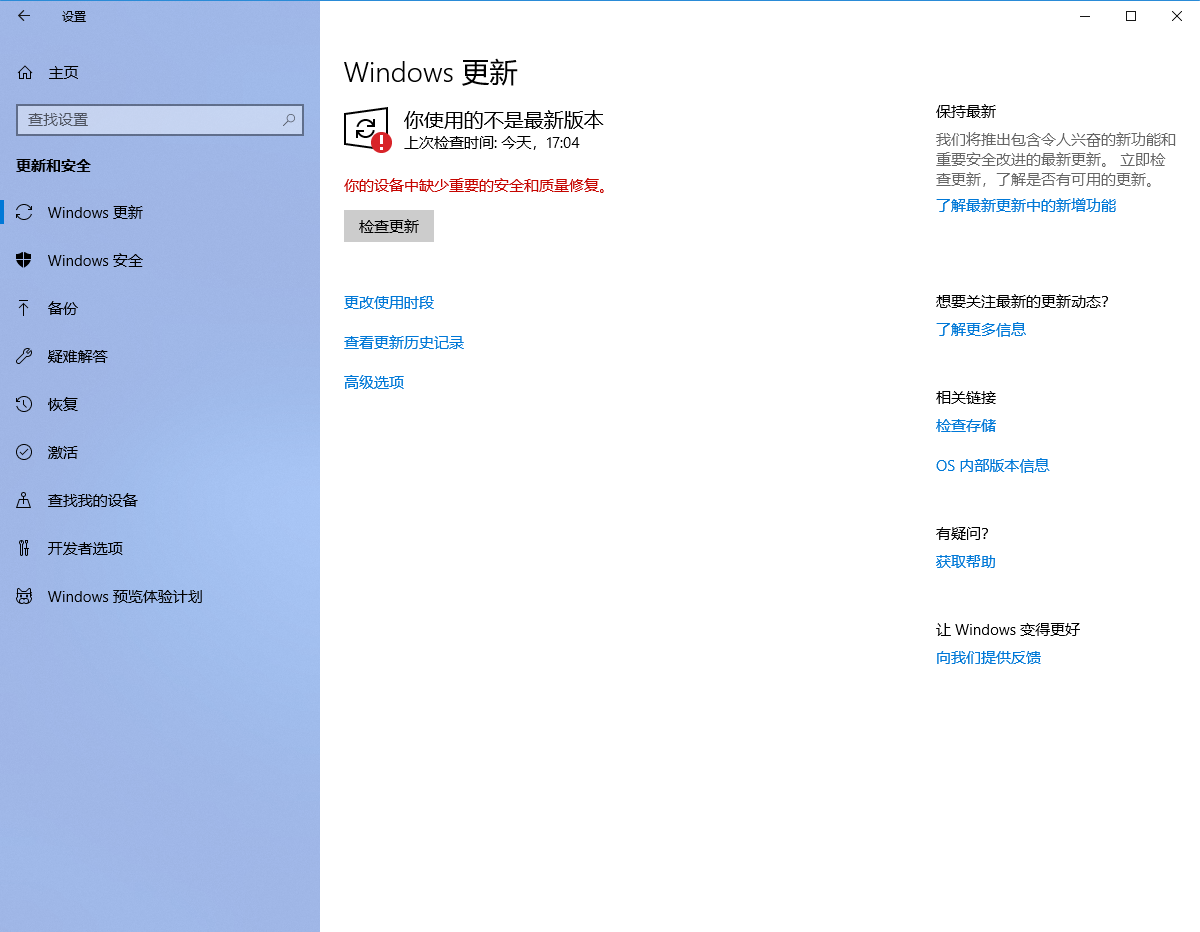Click the 获取帮助 link
Image resolution: width=1200 pixels, height=932 pixels.
(x=966, y=561)
